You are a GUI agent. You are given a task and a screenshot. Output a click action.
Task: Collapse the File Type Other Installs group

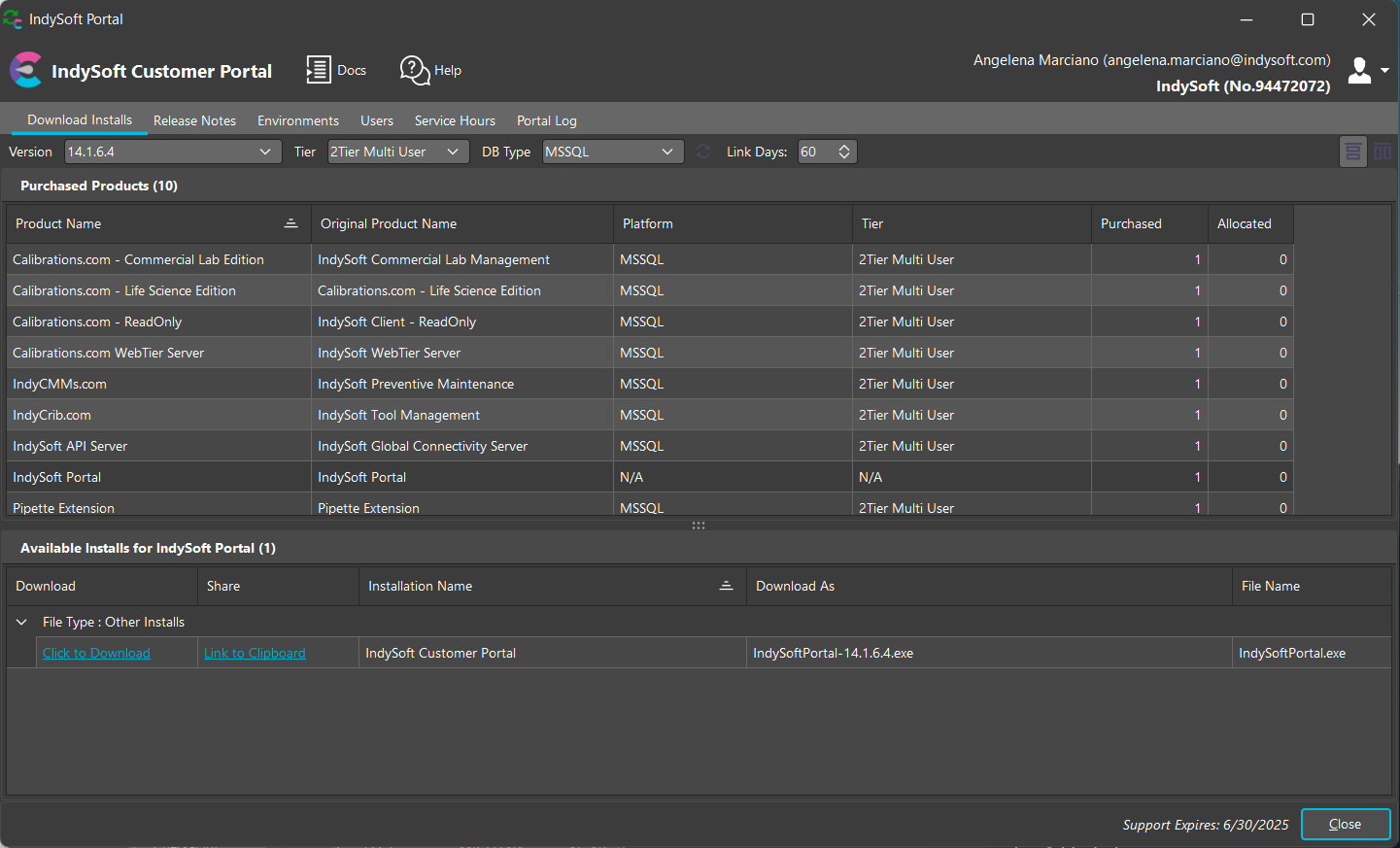point(21,622)
